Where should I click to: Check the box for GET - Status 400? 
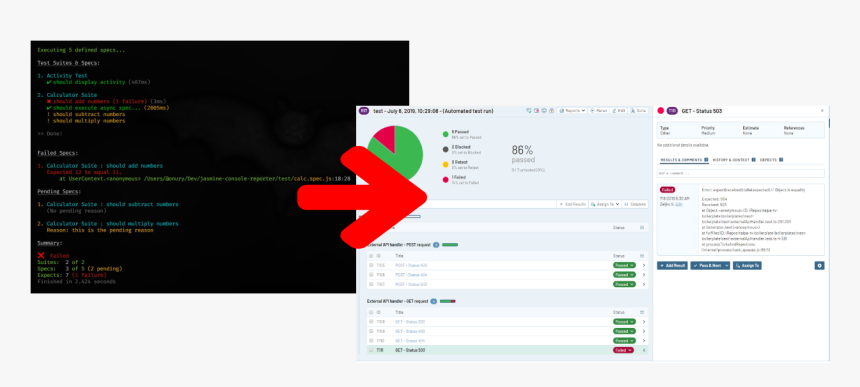point(371,331)
